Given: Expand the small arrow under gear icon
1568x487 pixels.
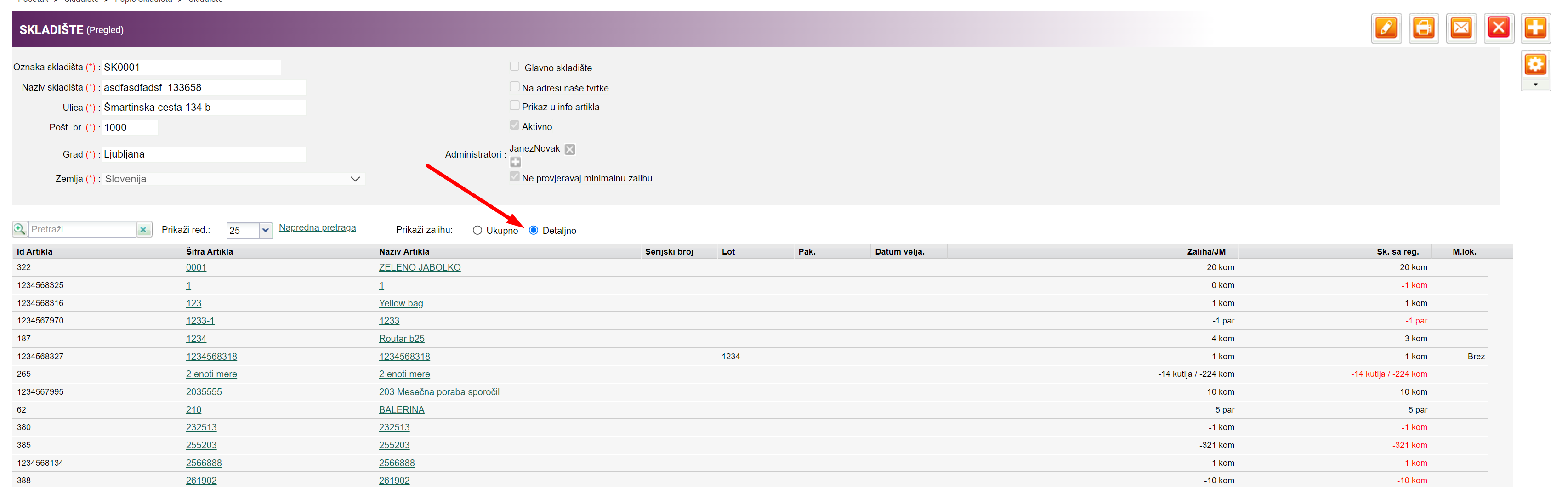Looking at the screenshot, I should [x=1535, y=85].
